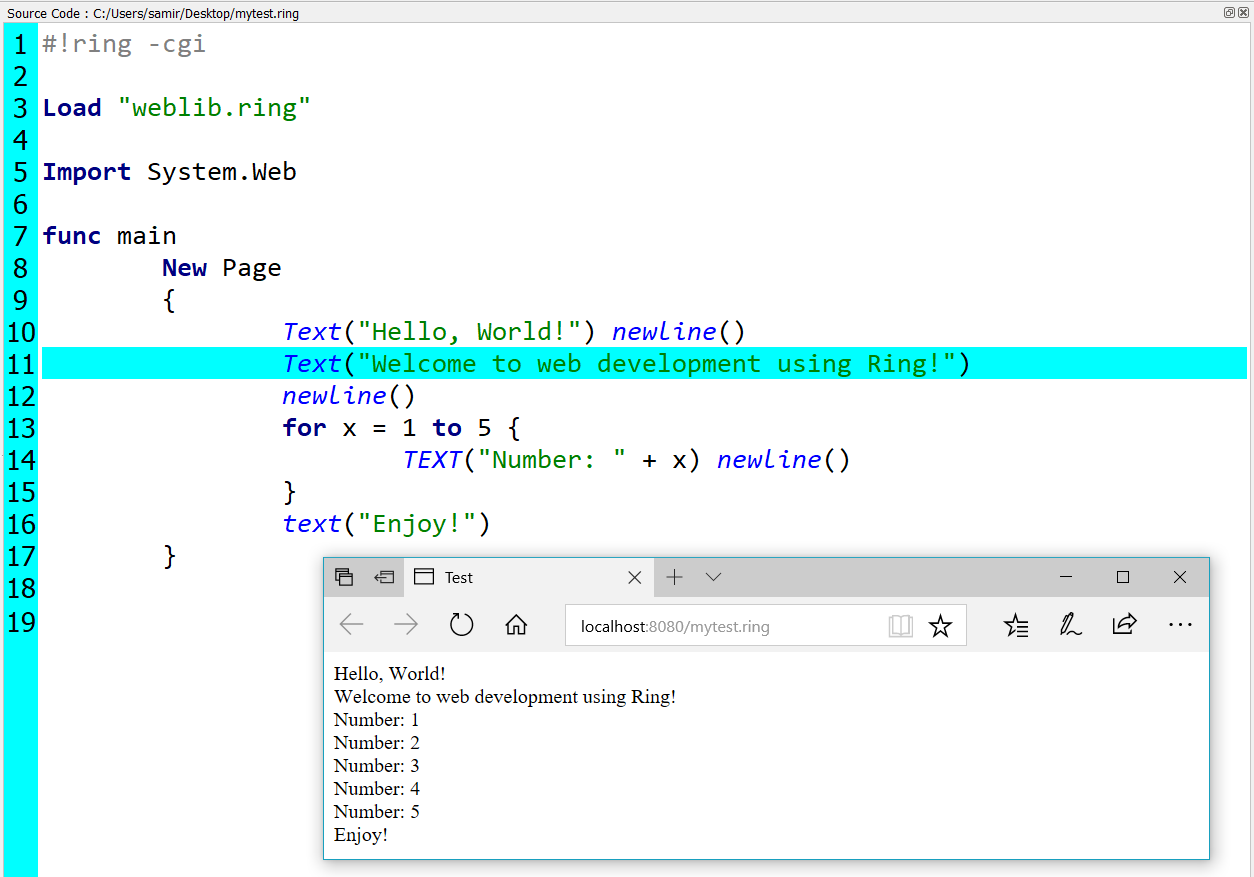Open a new tab with the plus button
Viewport: 1254px width, 877px height.
point(674,577)
